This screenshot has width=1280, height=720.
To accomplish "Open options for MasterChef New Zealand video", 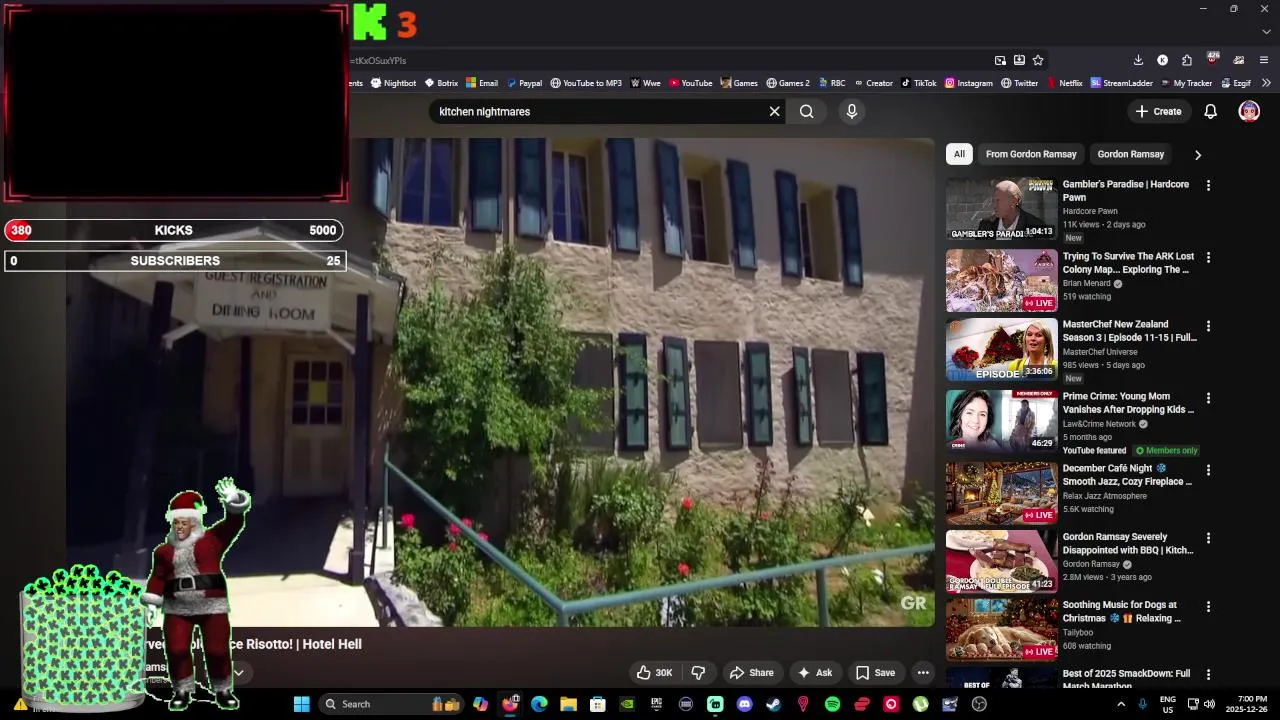I will point(1208,326).
